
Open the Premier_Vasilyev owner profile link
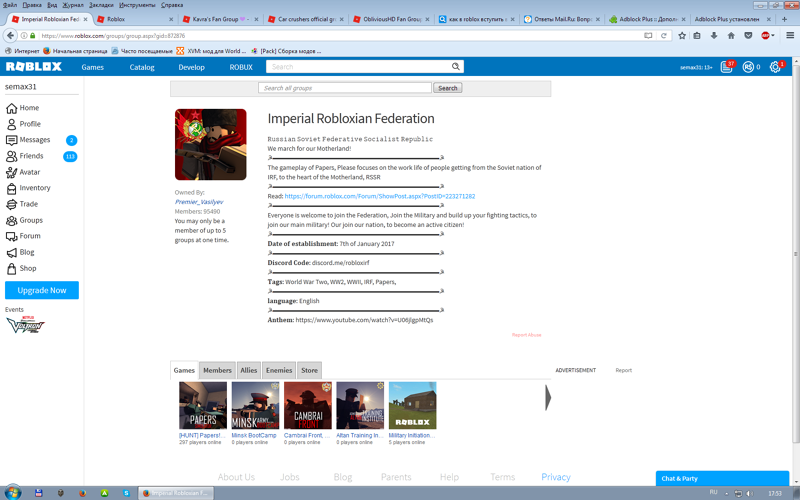tap(199, 202)
